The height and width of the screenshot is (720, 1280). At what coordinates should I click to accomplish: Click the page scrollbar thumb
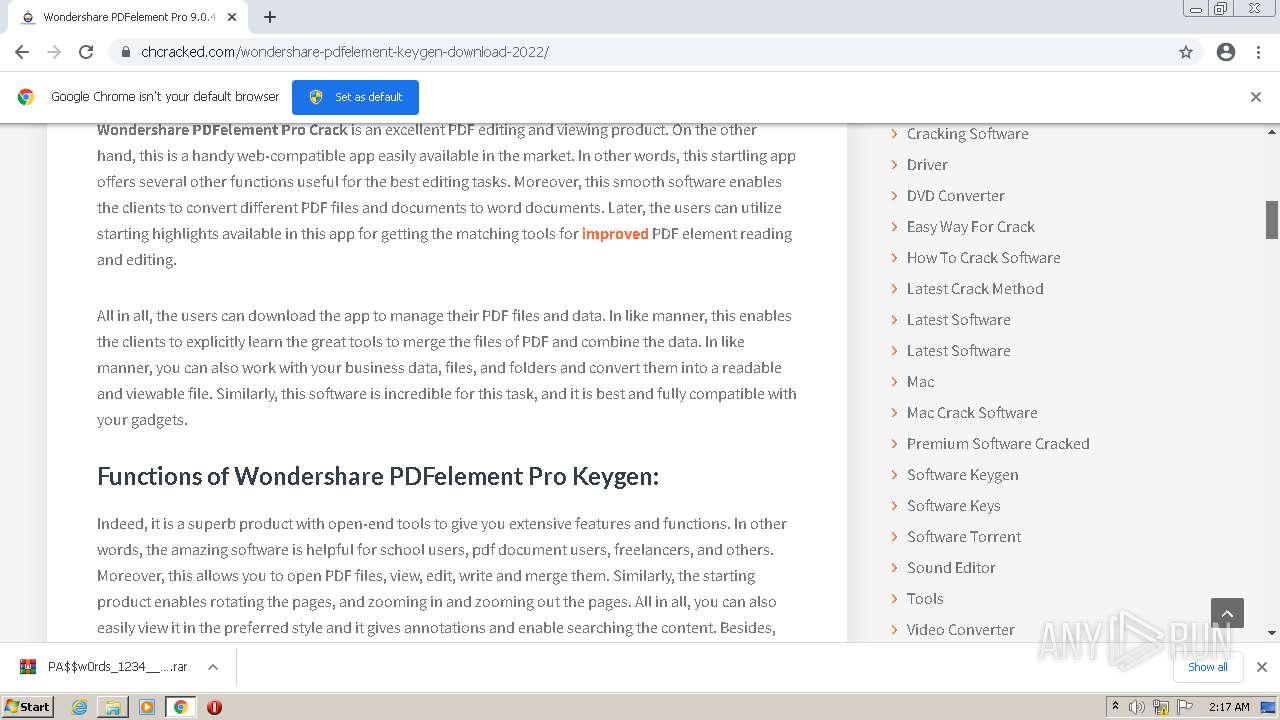pyautogui.click(x=1272, y=220)
